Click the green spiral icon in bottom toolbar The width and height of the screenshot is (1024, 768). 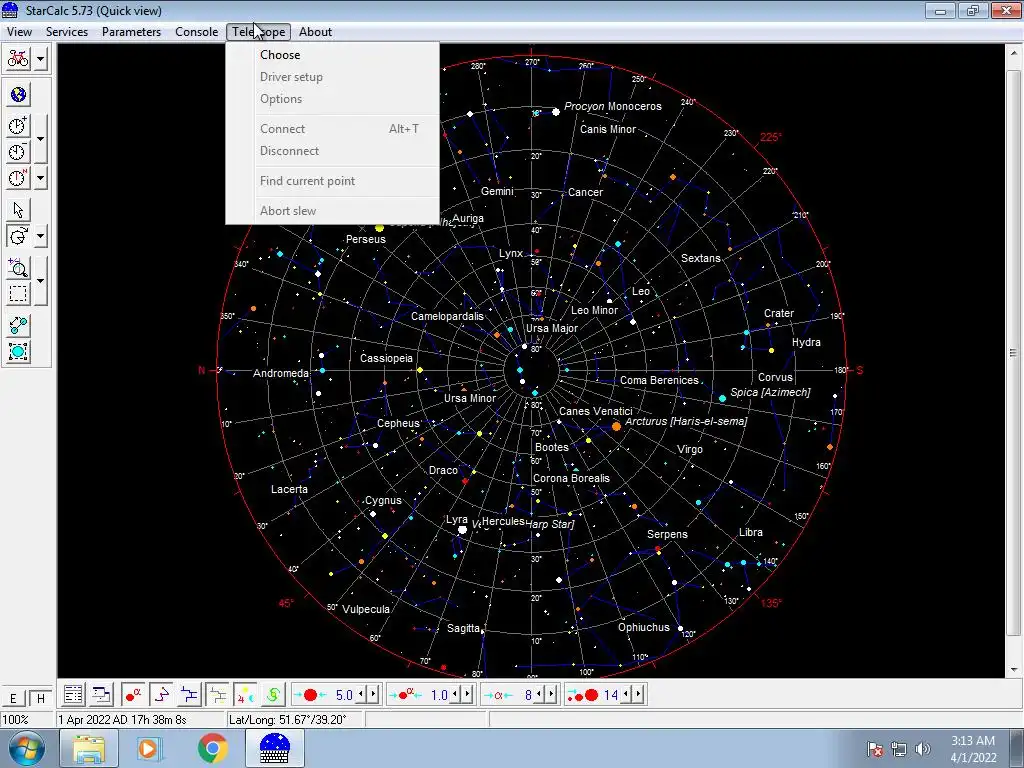273,695
